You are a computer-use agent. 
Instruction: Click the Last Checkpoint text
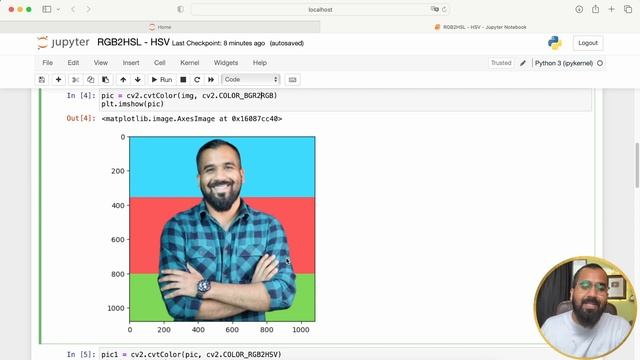[x=218, y=43]
